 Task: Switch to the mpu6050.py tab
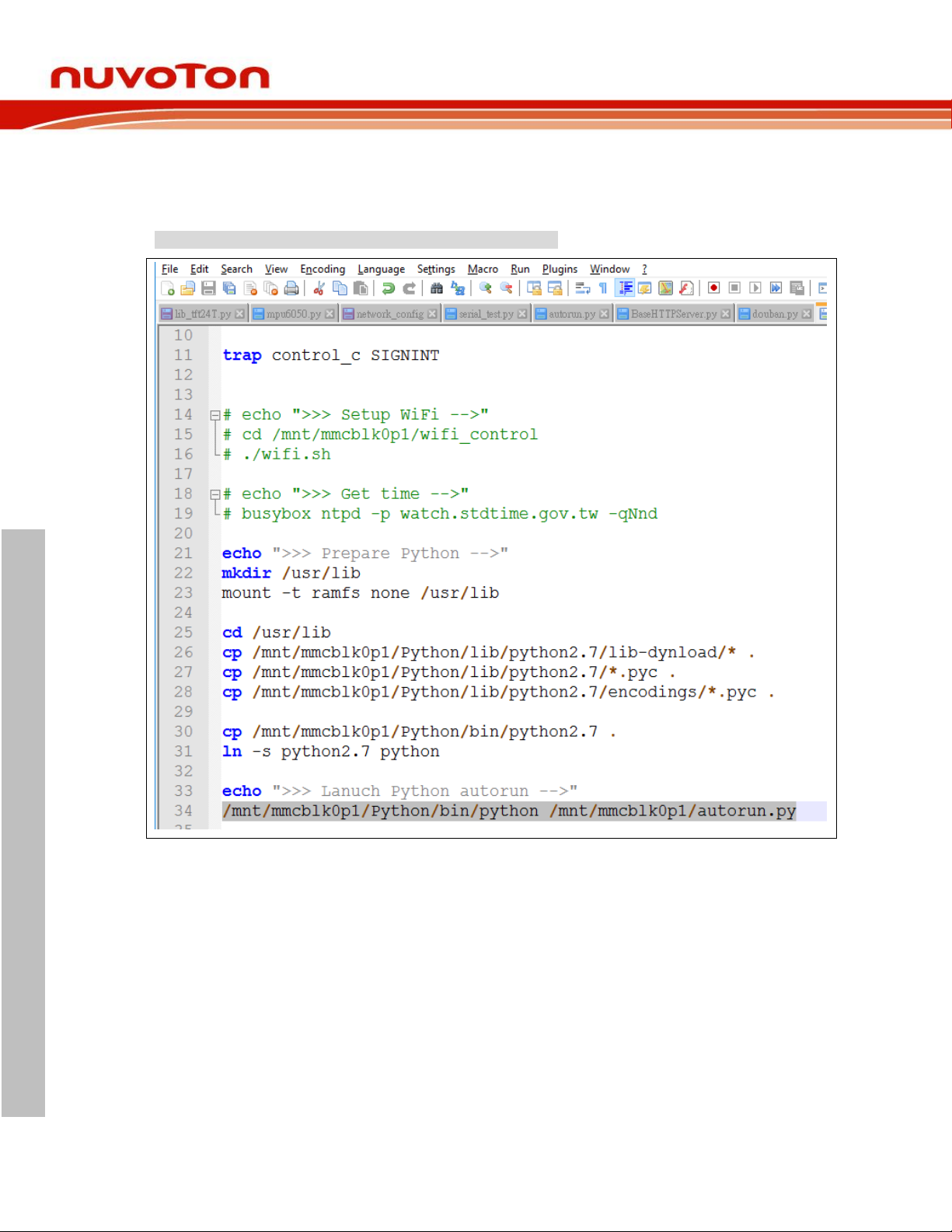[294, 314]
